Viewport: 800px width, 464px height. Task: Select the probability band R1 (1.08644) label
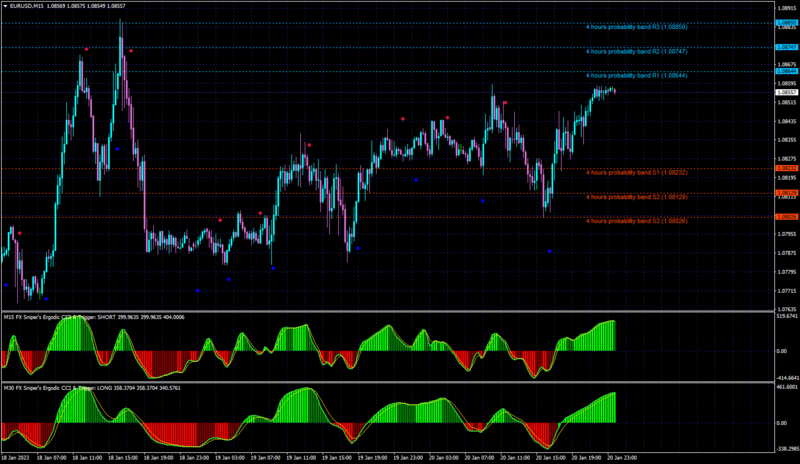pos(636,76)
